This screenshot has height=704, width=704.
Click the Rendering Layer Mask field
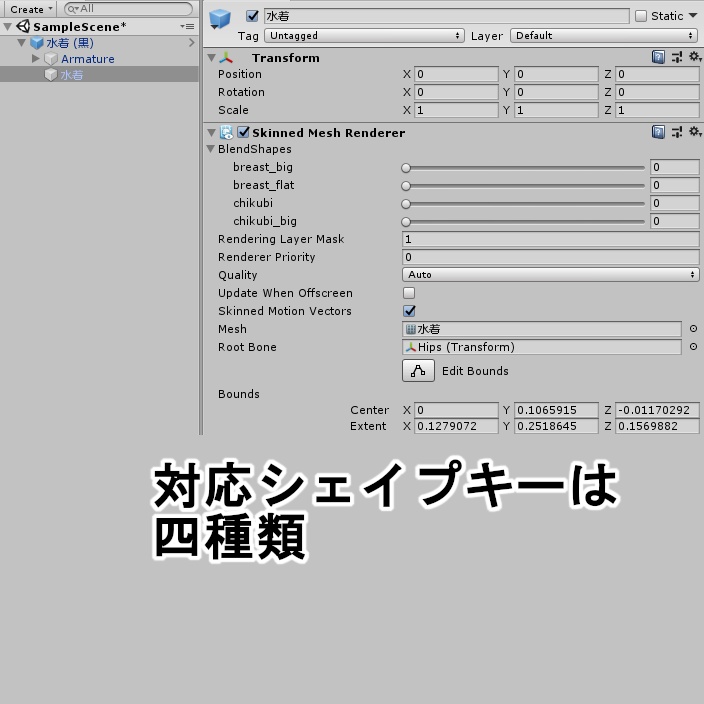[550, 239]
